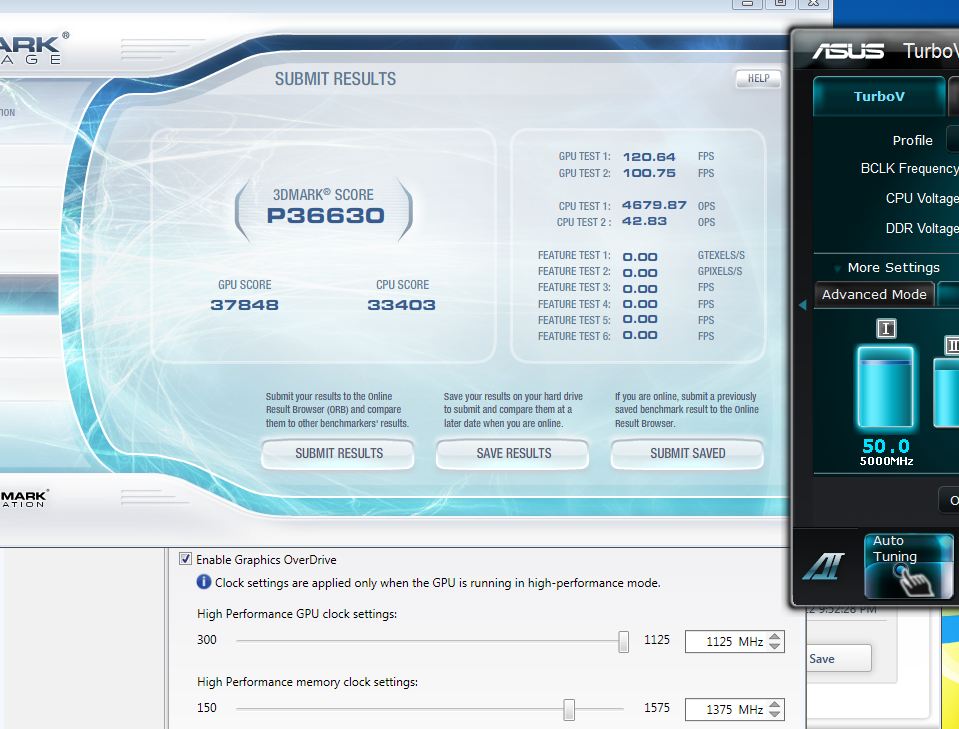Click the SAVE RESULTS button

pos(513,453)
